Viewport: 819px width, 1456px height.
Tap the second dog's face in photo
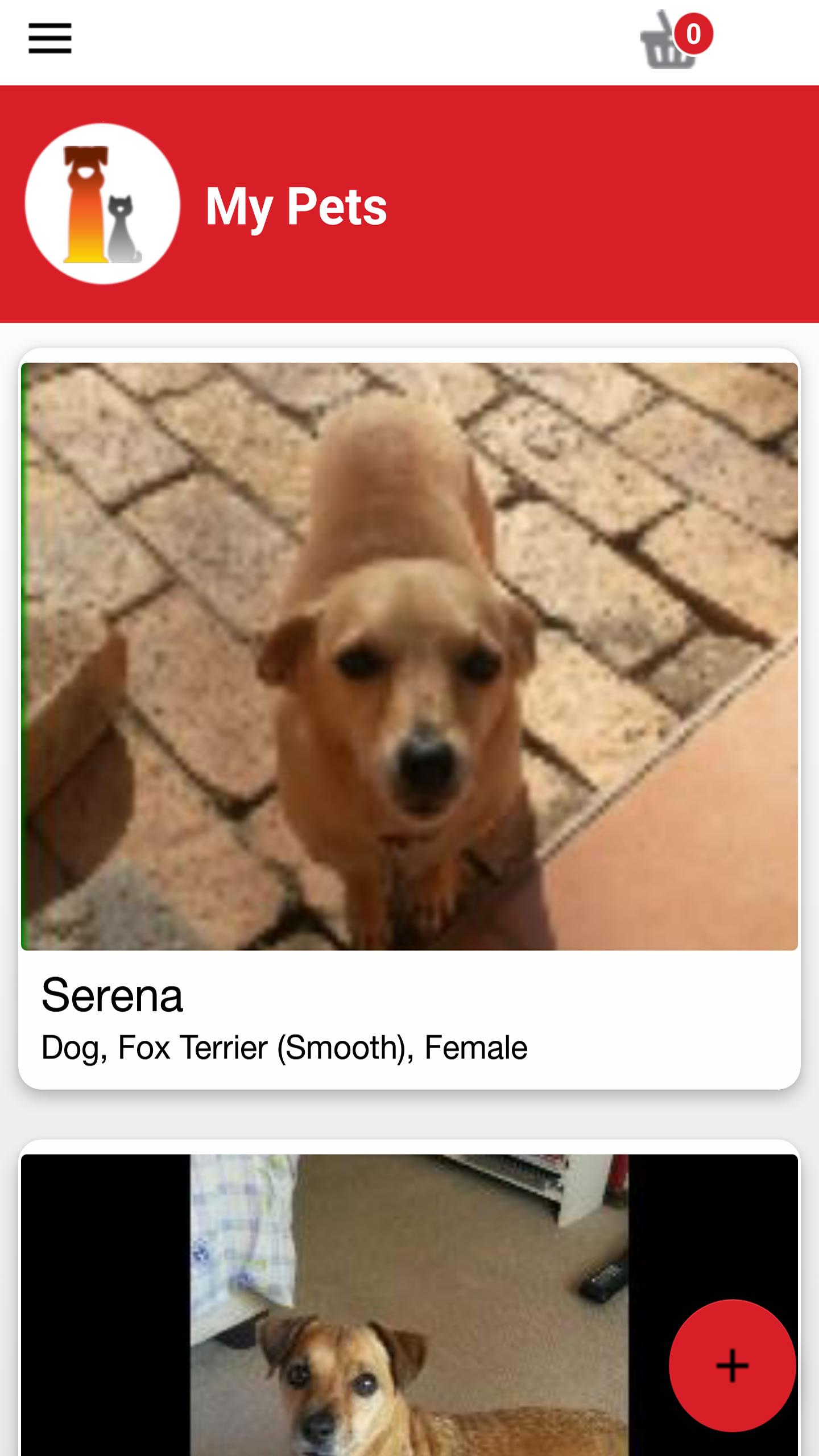[x=341, y=1388]
